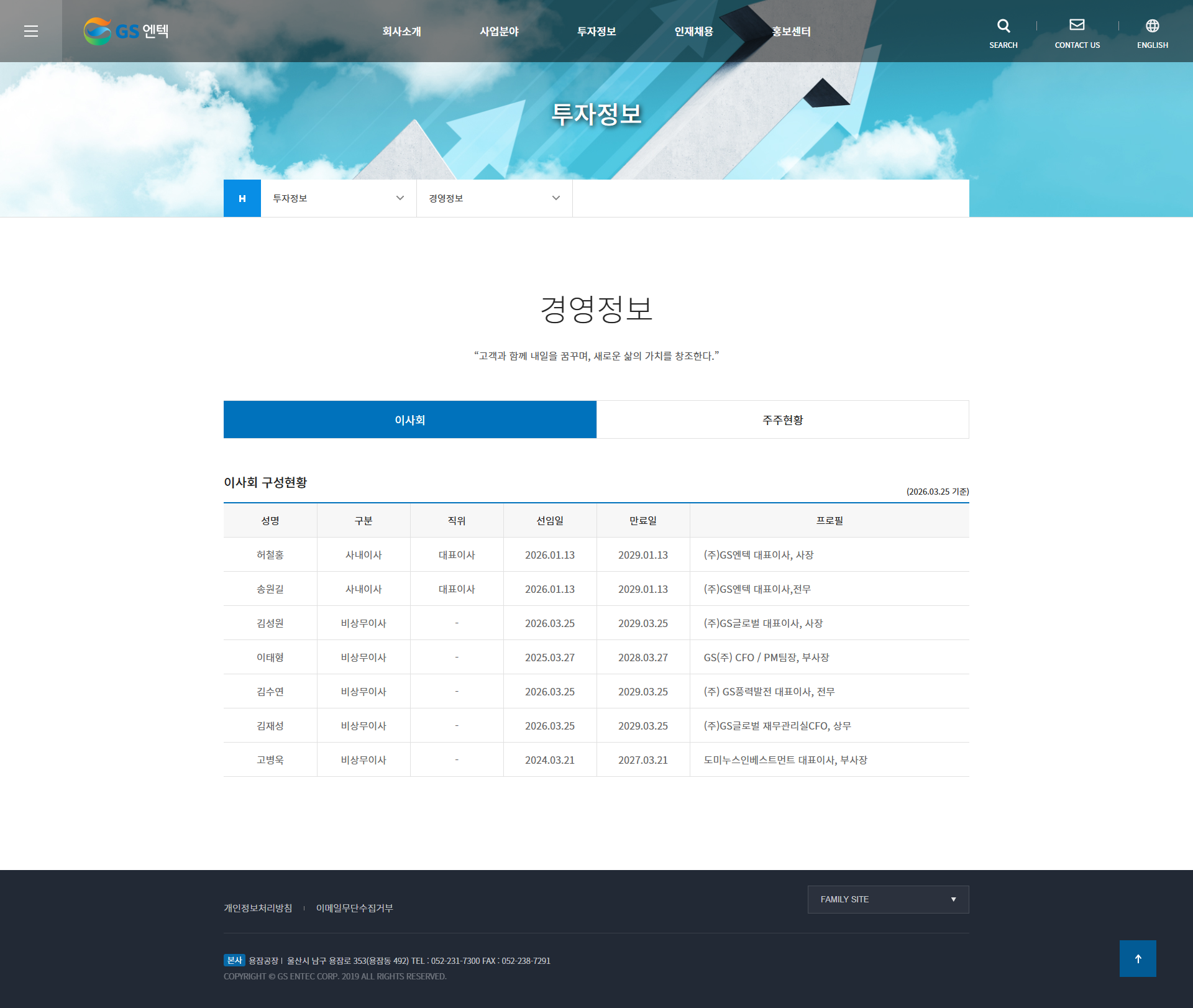Click the 개인정보처리방침 footer link
Viewport: 1193px width, 1008px height.
pyautogui.click(x=258, y=908)
